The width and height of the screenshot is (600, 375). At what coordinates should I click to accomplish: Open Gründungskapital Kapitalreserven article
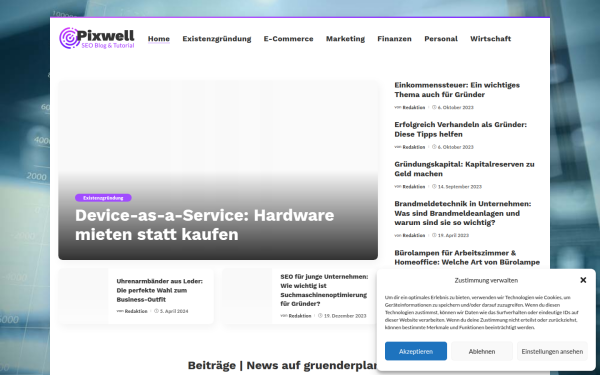[x=464, y=169]
